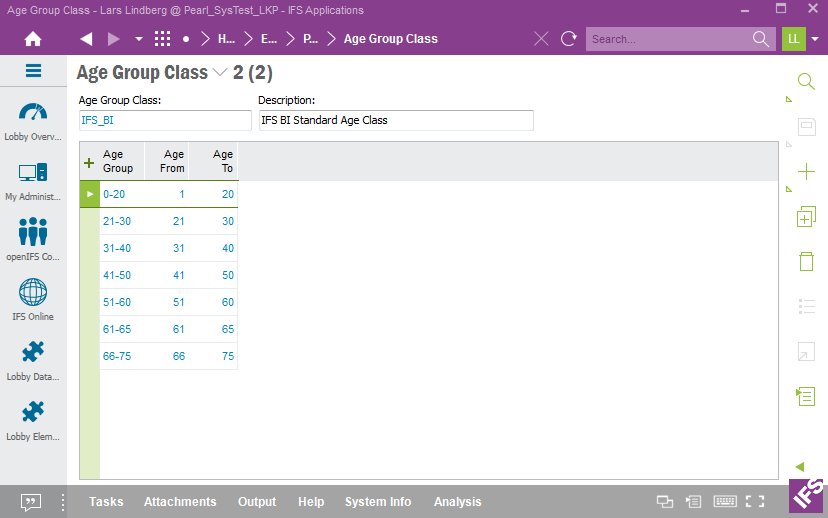
Task: Expand the Age Group Class title dropdown
Action: [x=220, y=73]
